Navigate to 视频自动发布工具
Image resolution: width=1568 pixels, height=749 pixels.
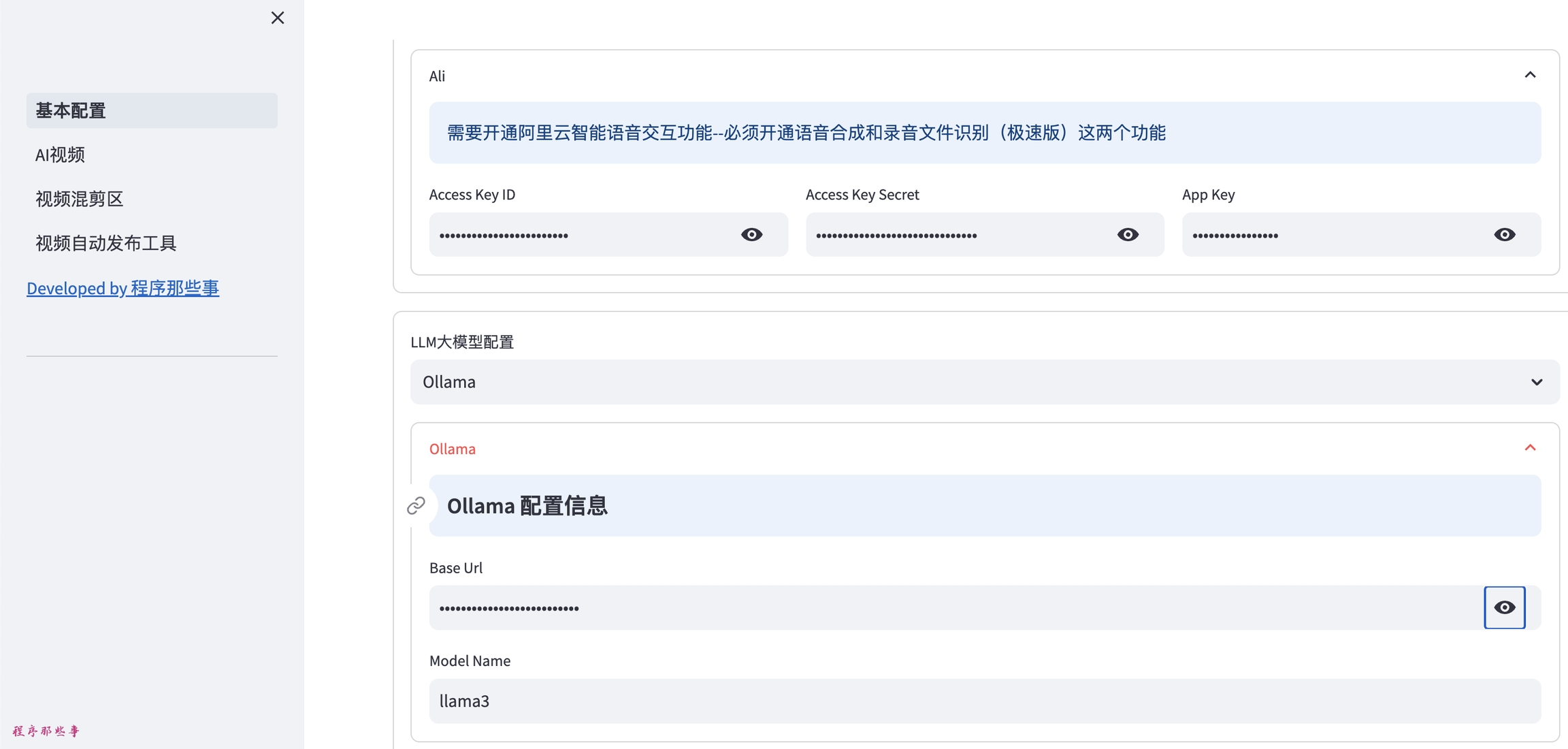105,243
